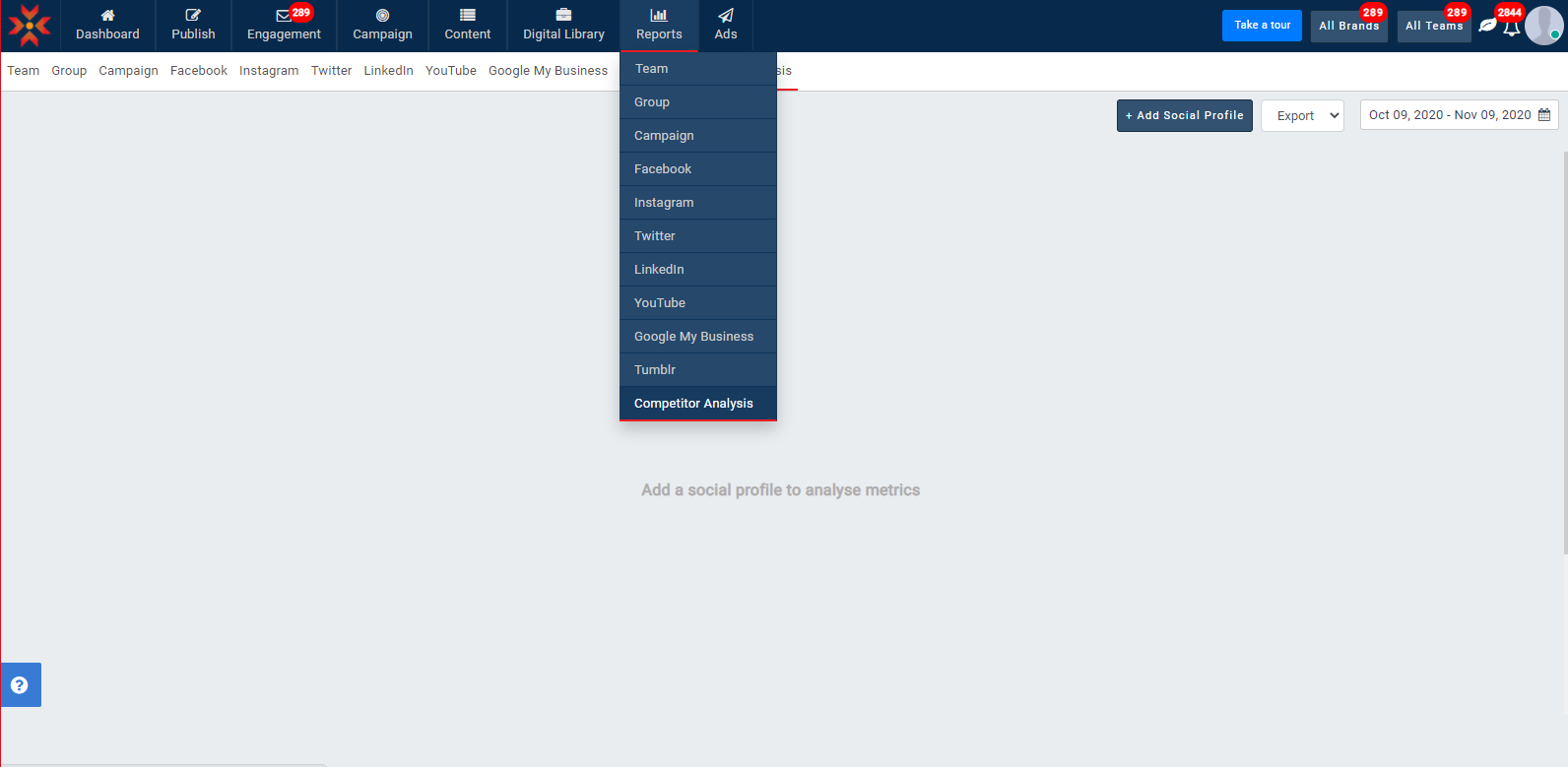This screenshot has width=1568, height=767.
Task: Expand the Export dropdown
Action: [1302, 116]
